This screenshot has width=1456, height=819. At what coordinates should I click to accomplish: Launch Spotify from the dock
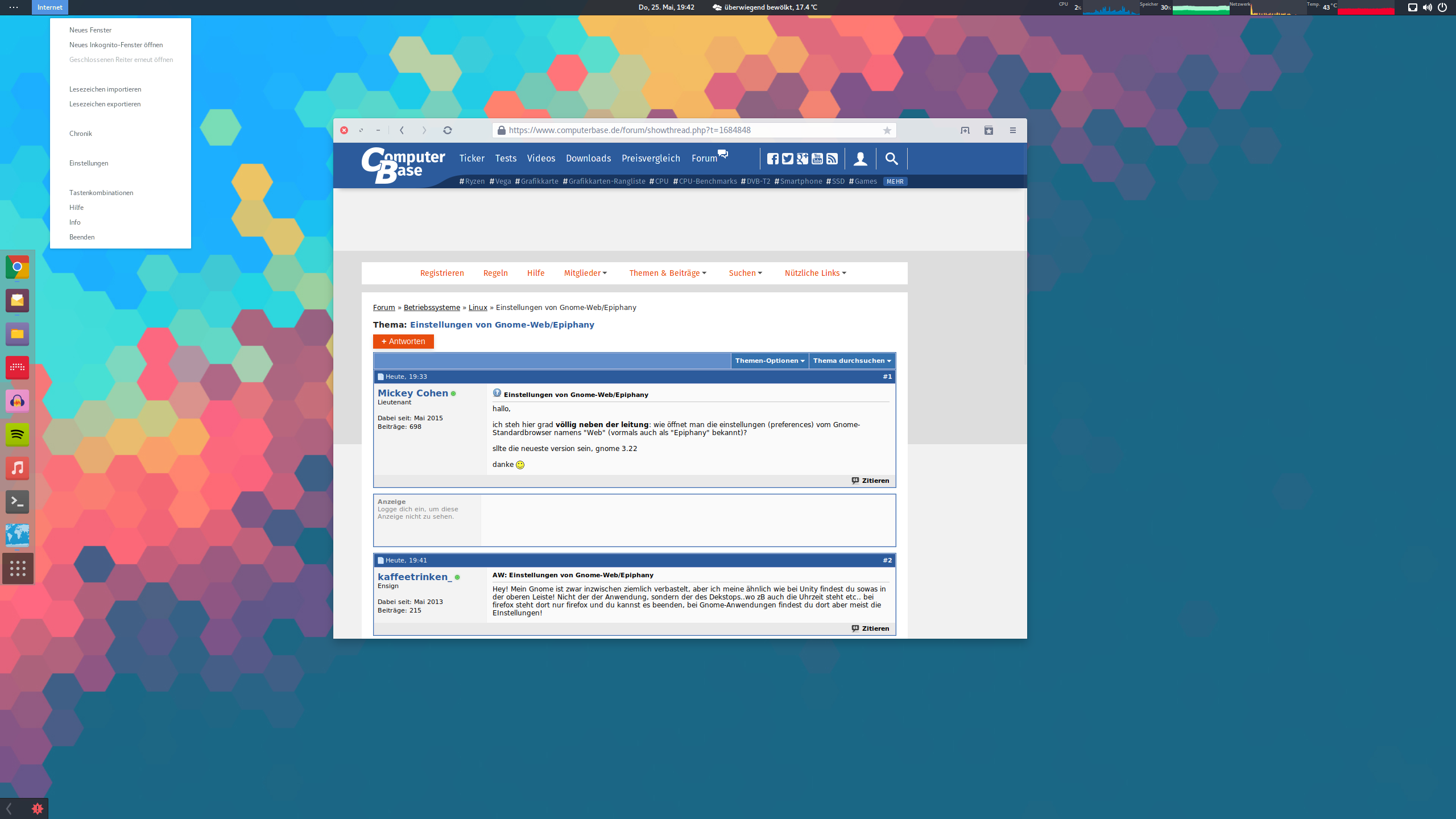(17, 435)
